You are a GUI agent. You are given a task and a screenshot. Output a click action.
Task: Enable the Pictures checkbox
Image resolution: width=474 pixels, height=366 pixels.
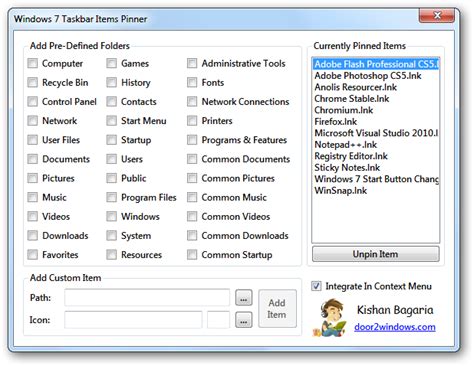click(32, 178)
